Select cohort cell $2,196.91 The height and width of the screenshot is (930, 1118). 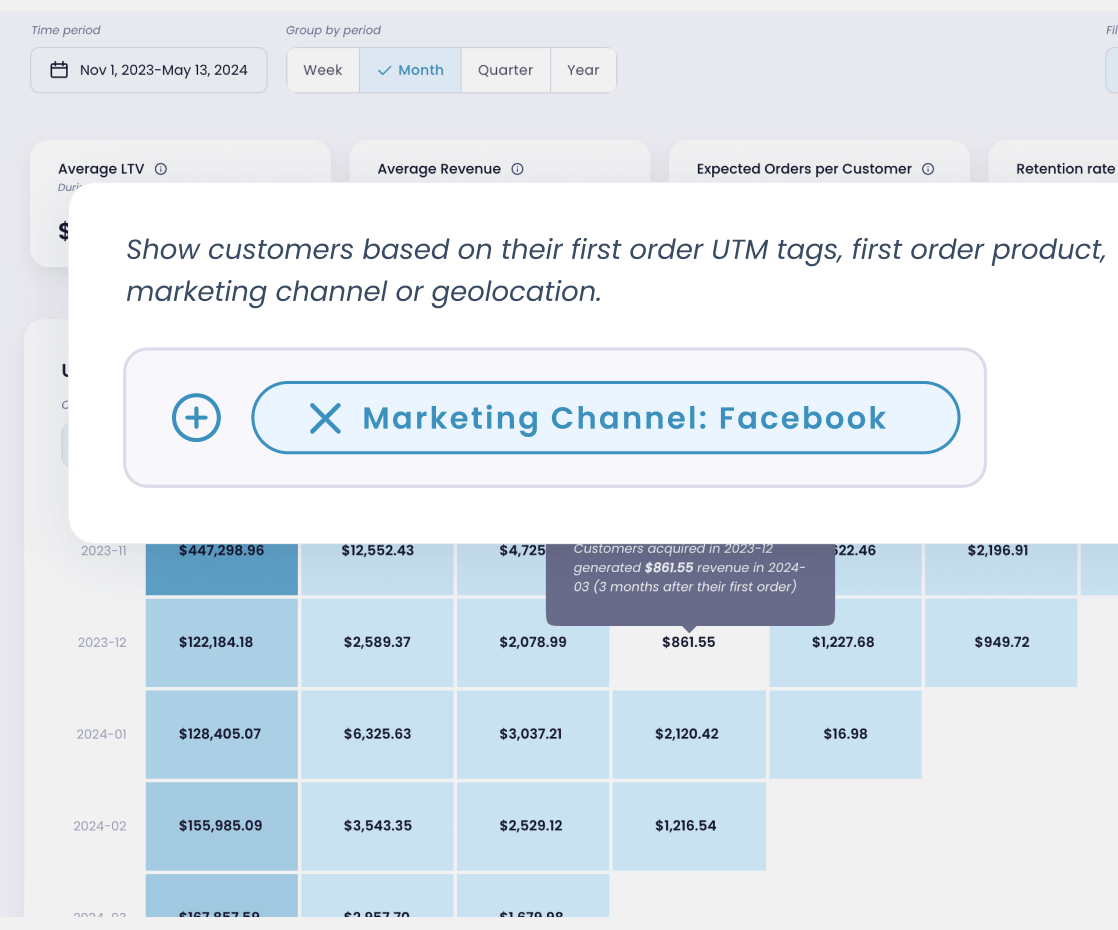[1001, 568]
